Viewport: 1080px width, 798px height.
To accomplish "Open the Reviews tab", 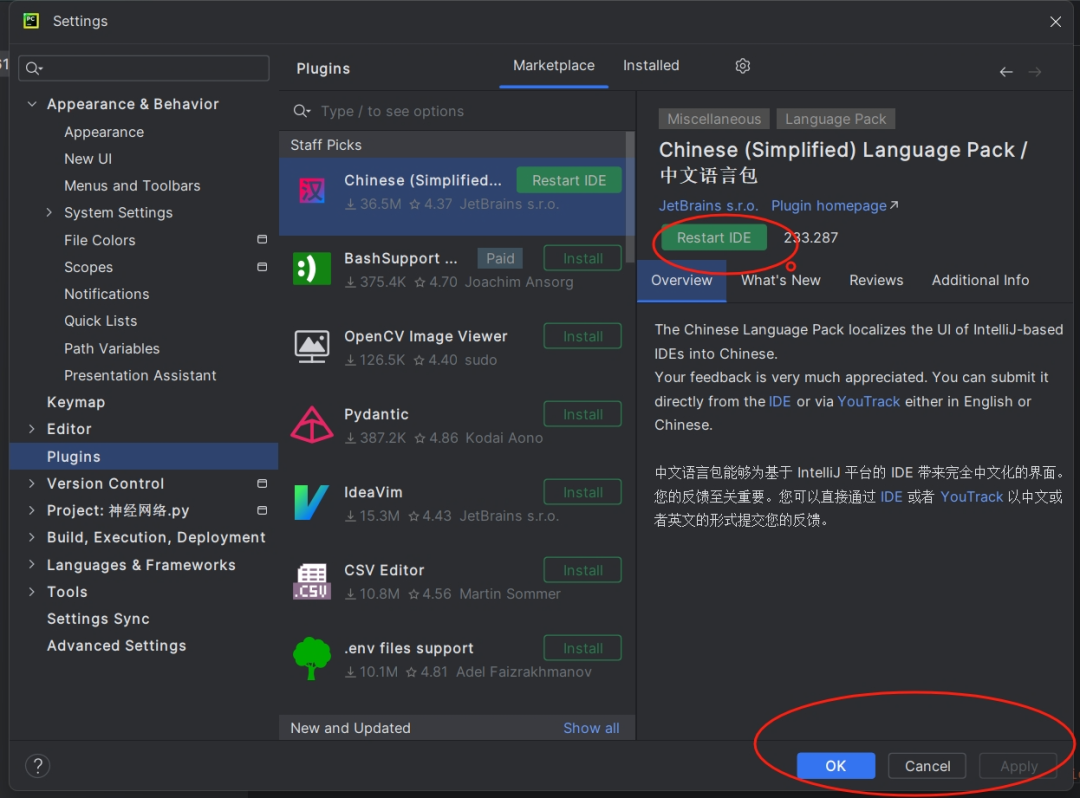I will click(875, 280).
